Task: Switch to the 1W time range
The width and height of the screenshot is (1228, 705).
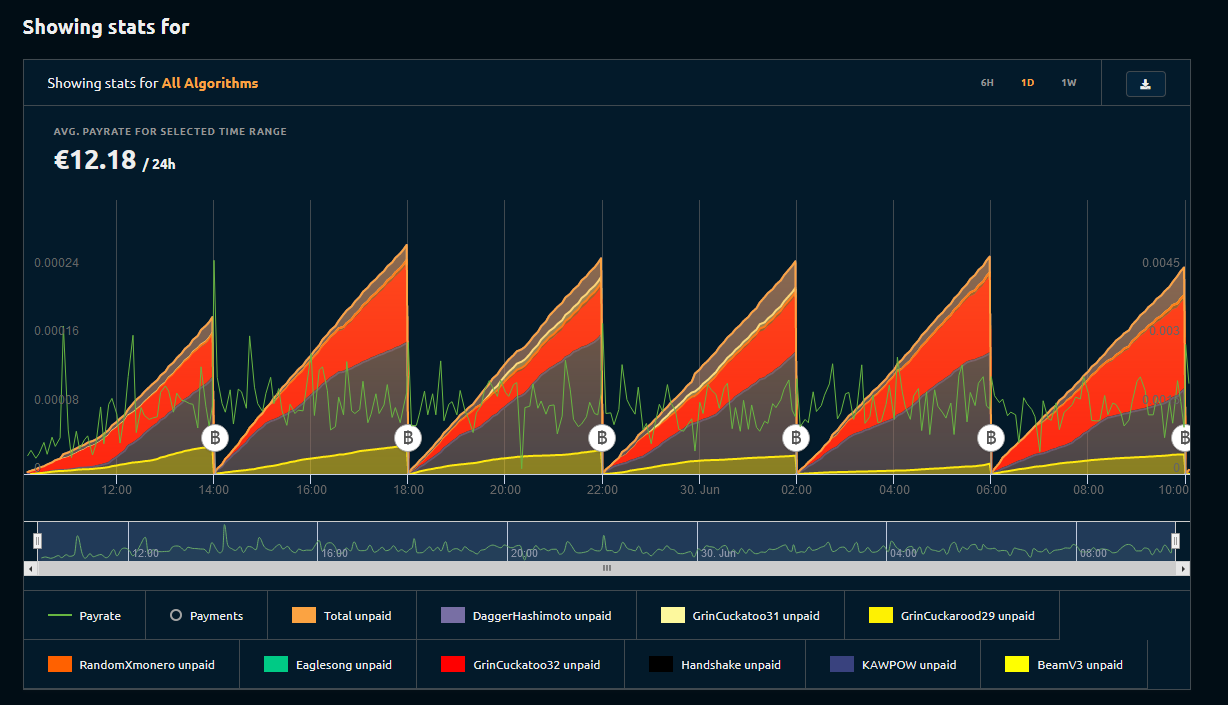Action: (x=1068, y=83)
